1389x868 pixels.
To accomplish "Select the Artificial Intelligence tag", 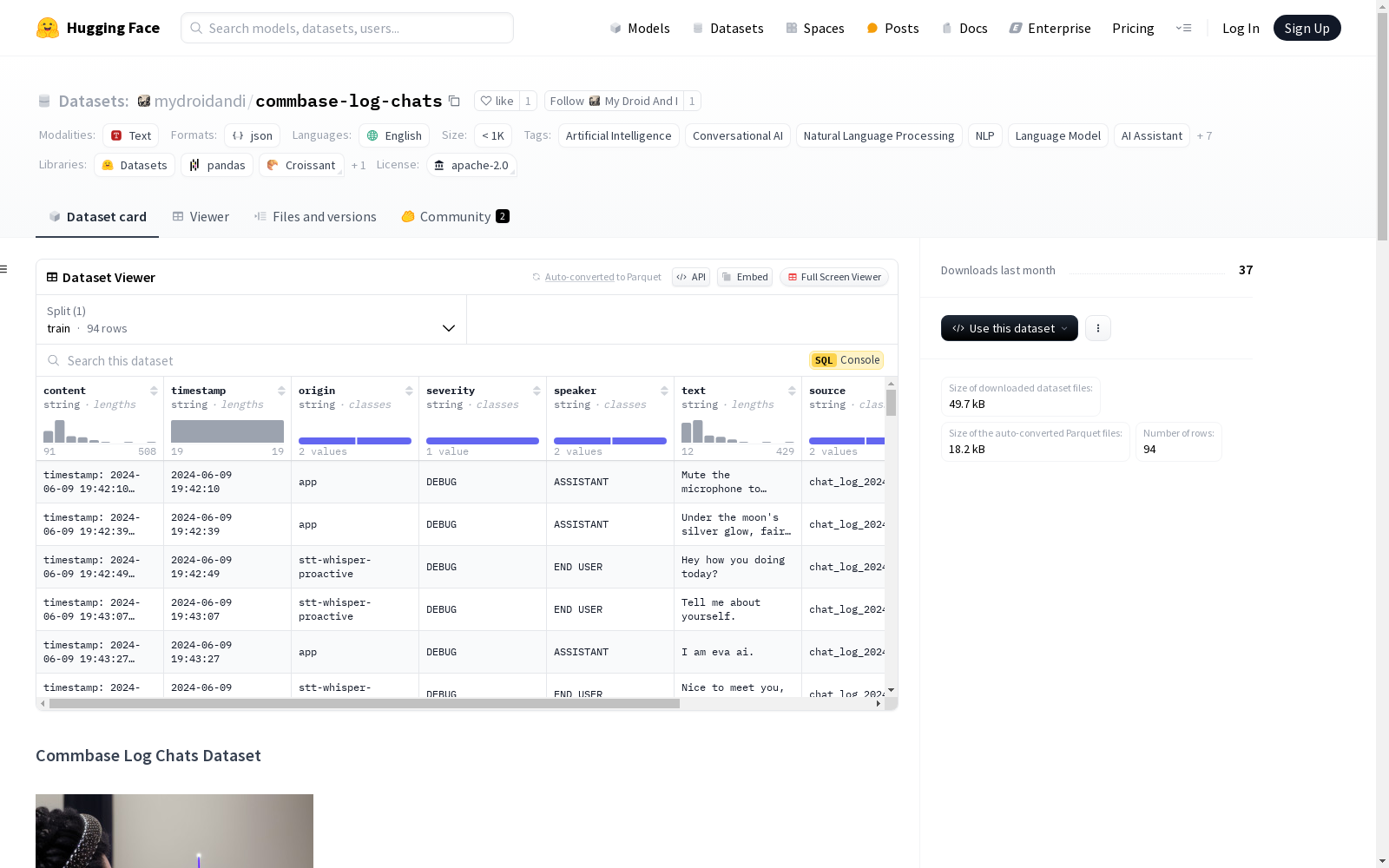I will tap(619, 135).
